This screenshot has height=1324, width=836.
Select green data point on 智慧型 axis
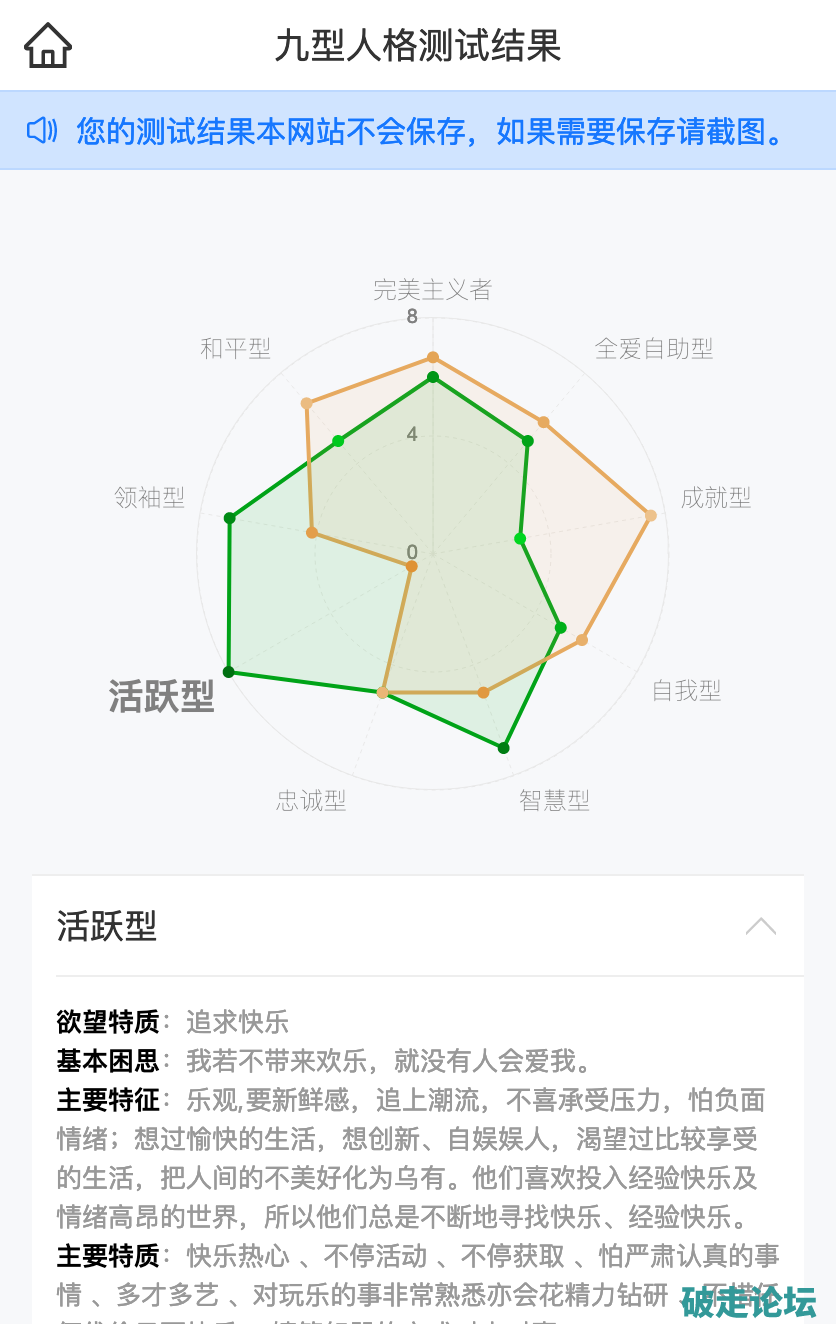[504, 747]
